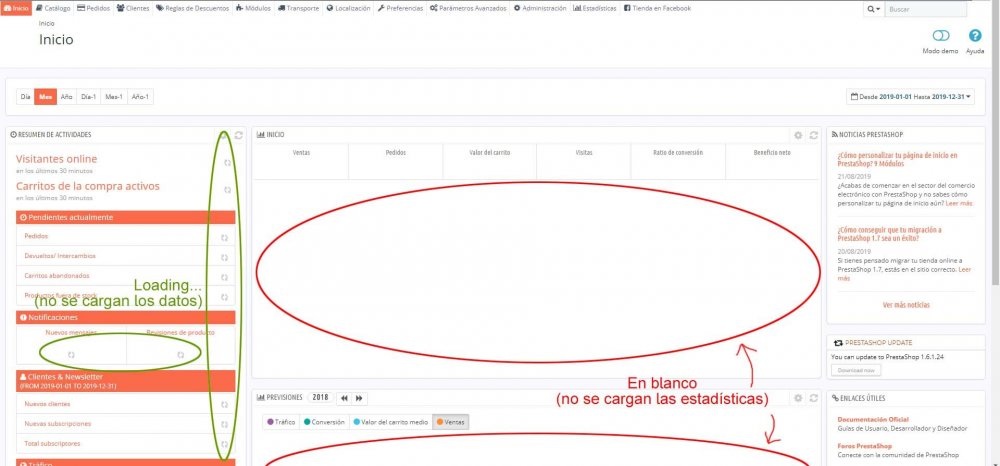The image size is (1000, 466).
Task: Select the Mes-1 period button
Action: click(x=114, y=97)
